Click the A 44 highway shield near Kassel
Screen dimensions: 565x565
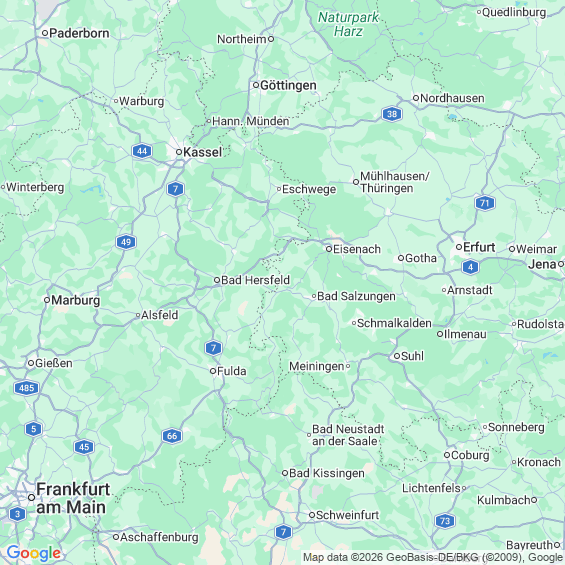tap(142, 151)
